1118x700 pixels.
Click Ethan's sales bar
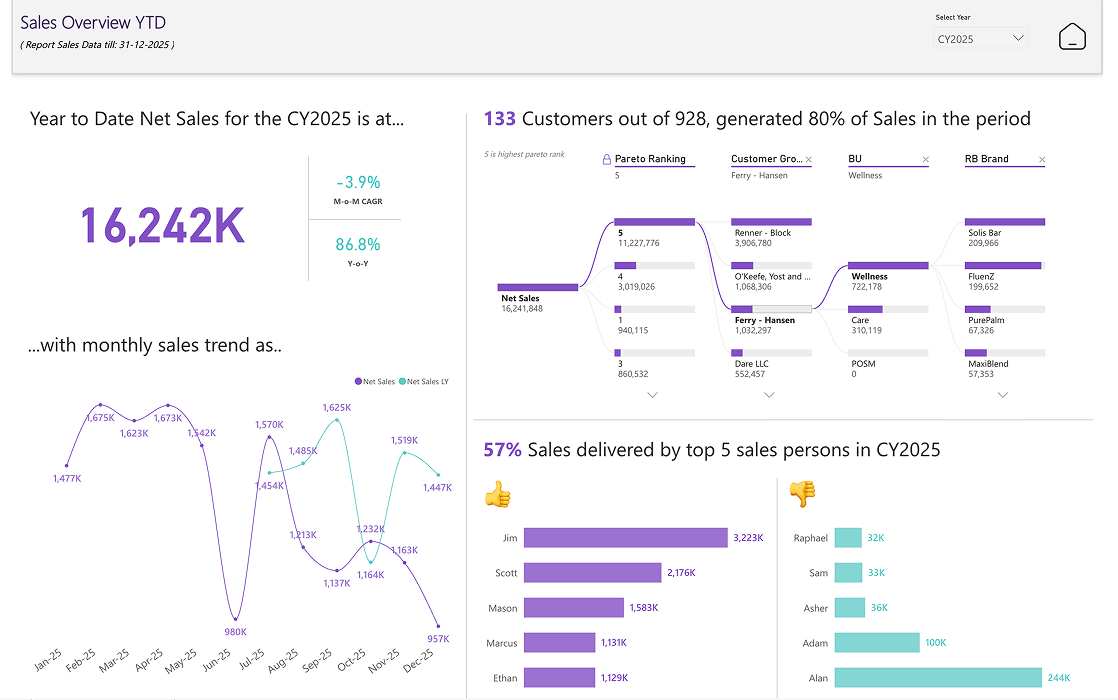(x=560, y=677)
